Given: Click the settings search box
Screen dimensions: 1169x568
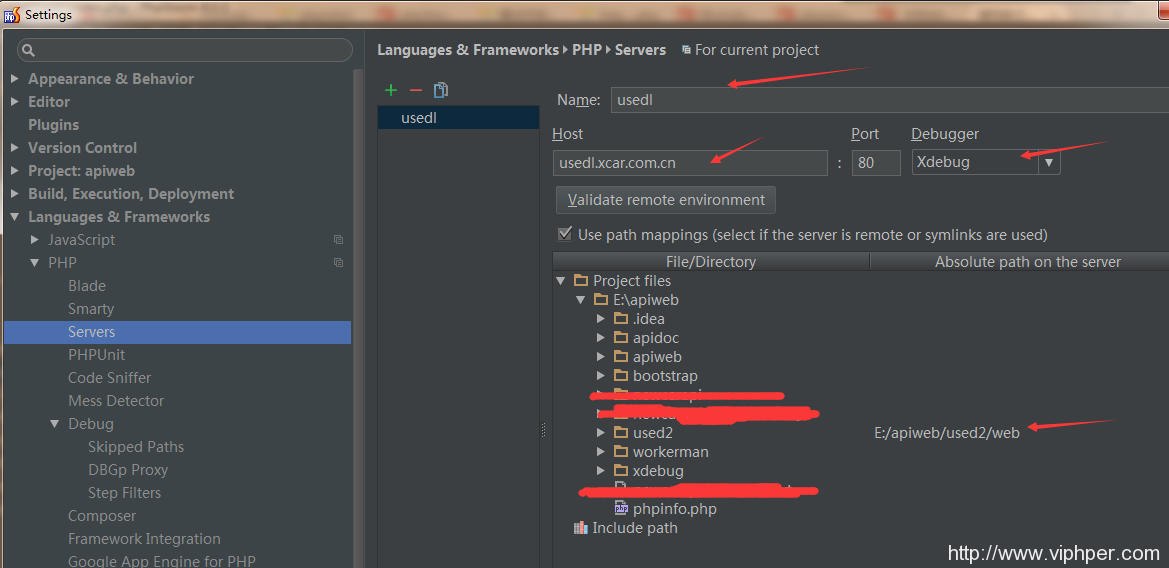Looking at the screenshot, I should 184,50.
